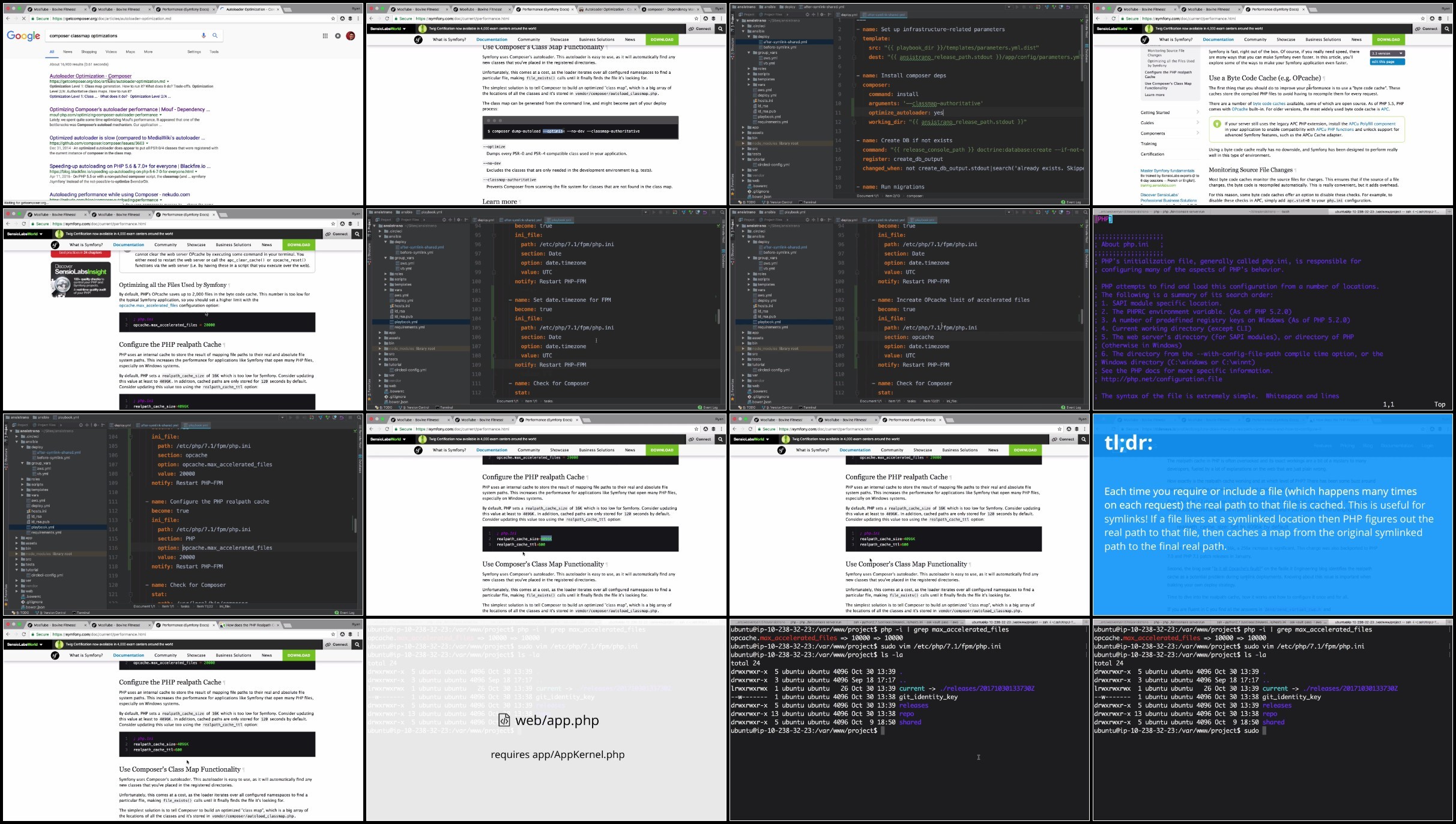Open "Certification" in the Symfony sidebar
This screenshot has width=1456, height=824.
1152,154
